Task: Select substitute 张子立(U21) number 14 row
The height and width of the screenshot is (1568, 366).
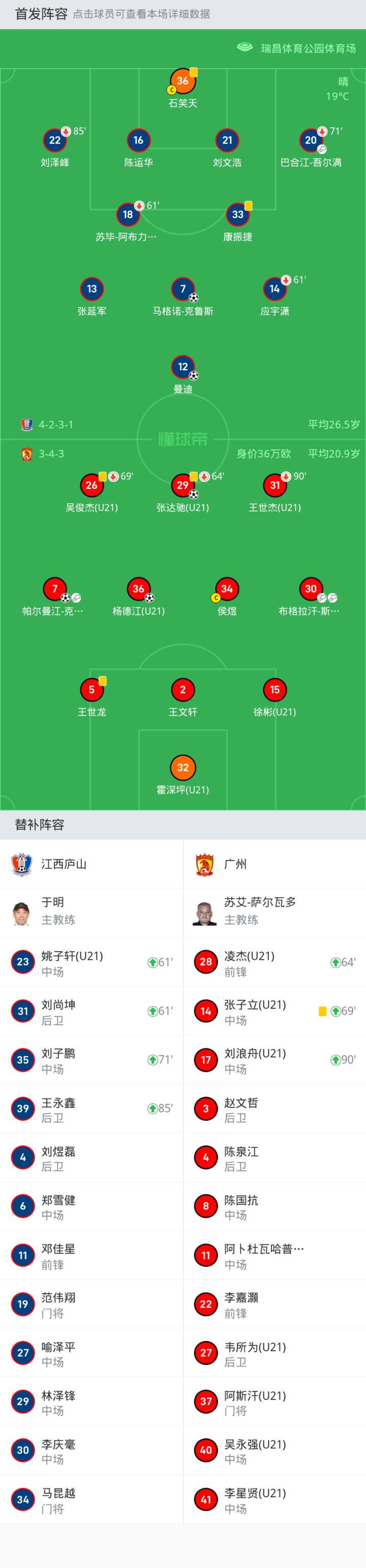Action: pyautogui.click(x=274, y=1011)
